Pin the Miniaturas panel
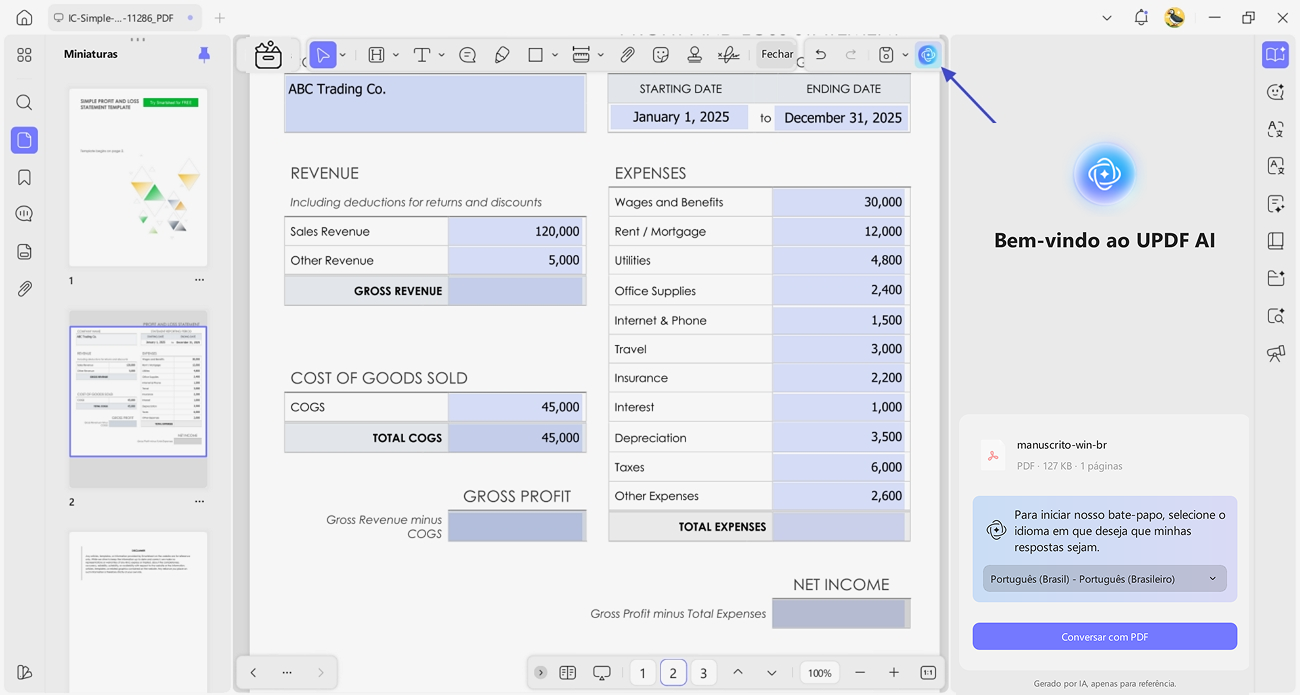Image resolution: width=1300 pixels, height=695 pixels. [204, 54]
